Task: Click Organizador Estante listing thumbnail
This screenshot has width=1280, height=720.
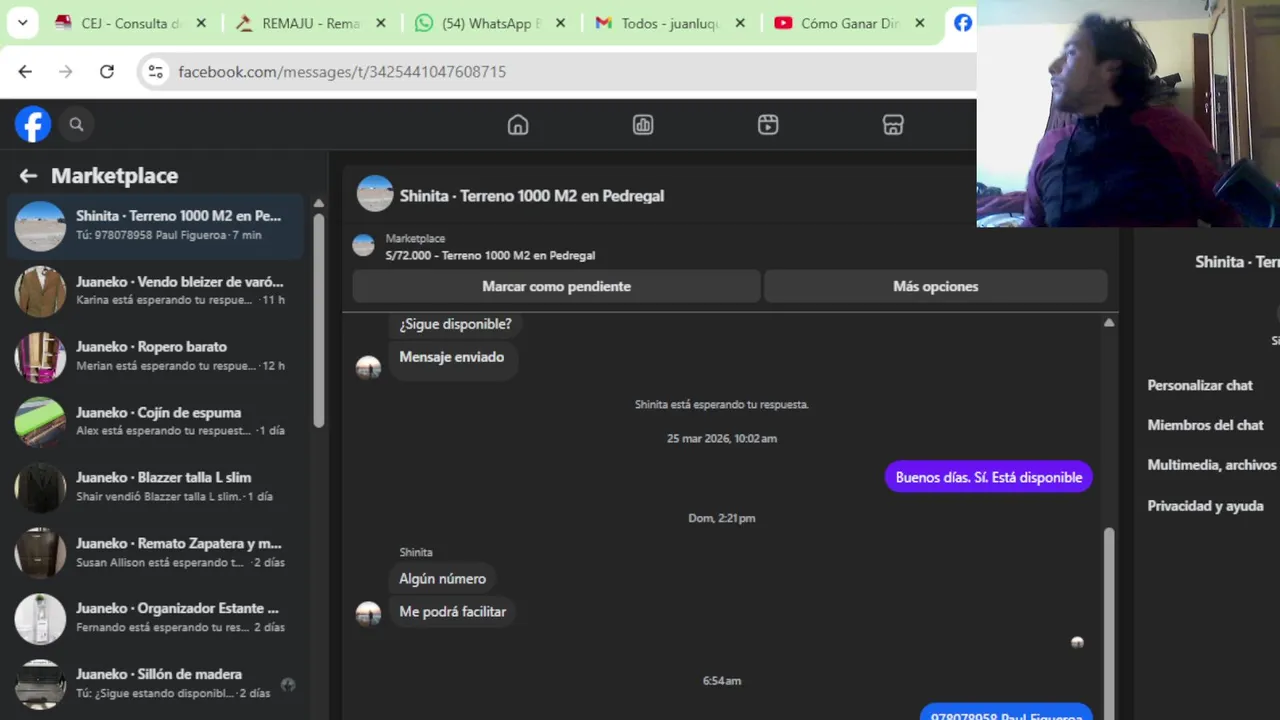Action: (40, 619)
